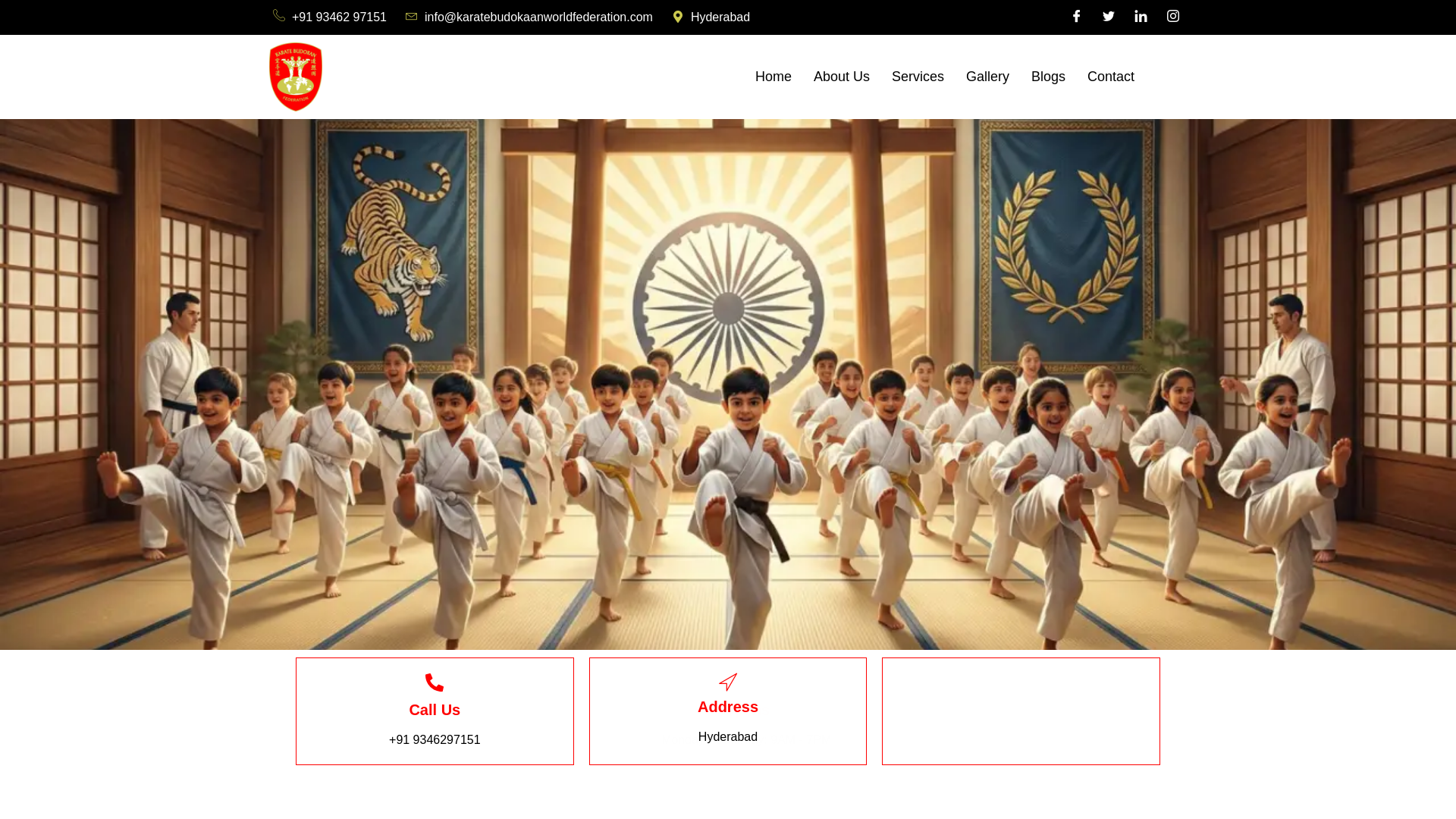Click the info@karatebudokaanworldfederation.com email link
Screen dimensions: 1456x819
pos(538,17)
